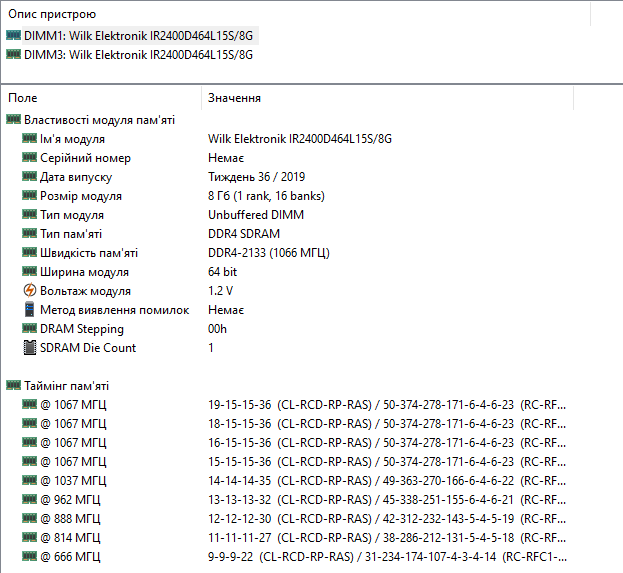Click the lightning voltage icon for Вольтаж модуля

(x=29, y=290)
